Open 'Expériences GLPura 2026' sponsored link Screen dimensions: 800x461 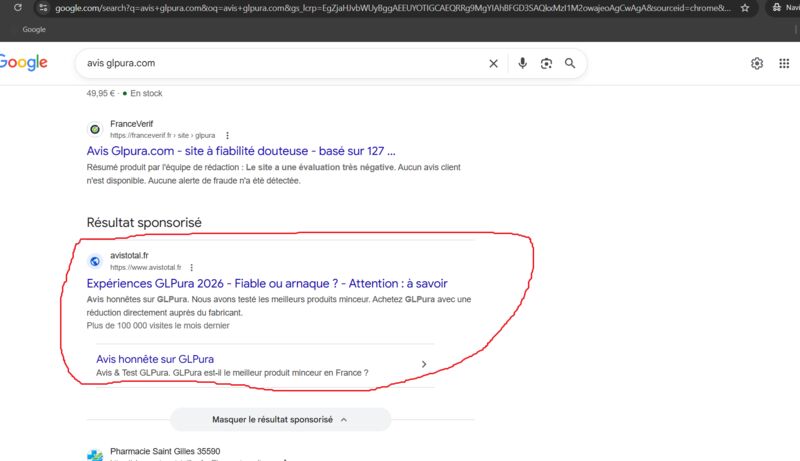tap(267, 284)
